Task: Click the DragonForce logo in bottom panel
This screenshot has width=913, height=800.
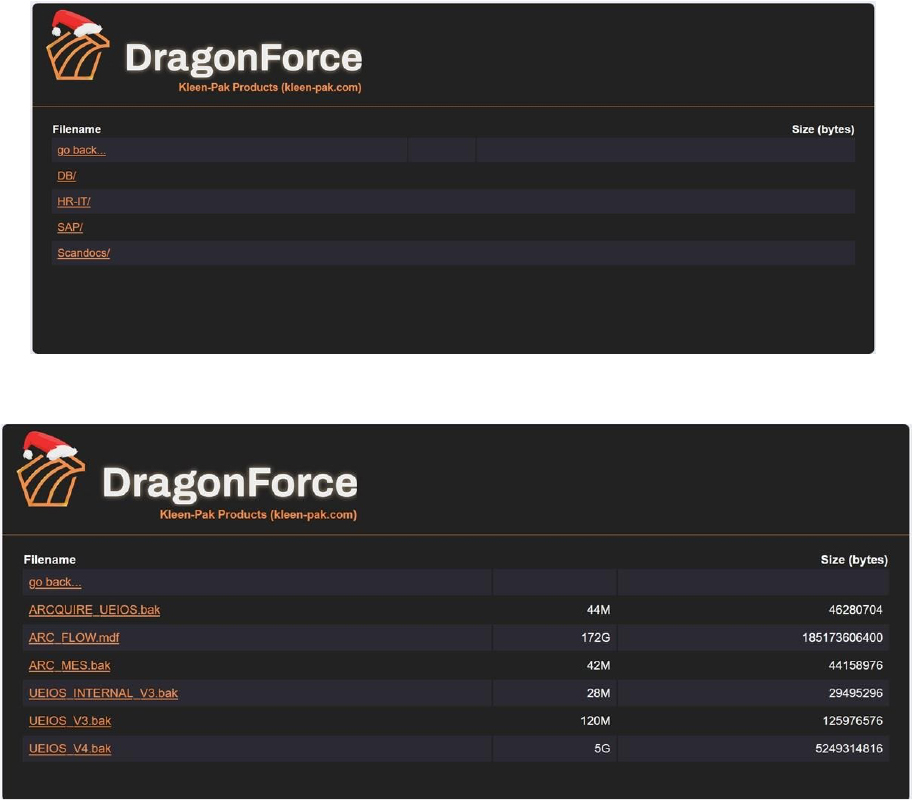Action: click(x=51, y=469)
